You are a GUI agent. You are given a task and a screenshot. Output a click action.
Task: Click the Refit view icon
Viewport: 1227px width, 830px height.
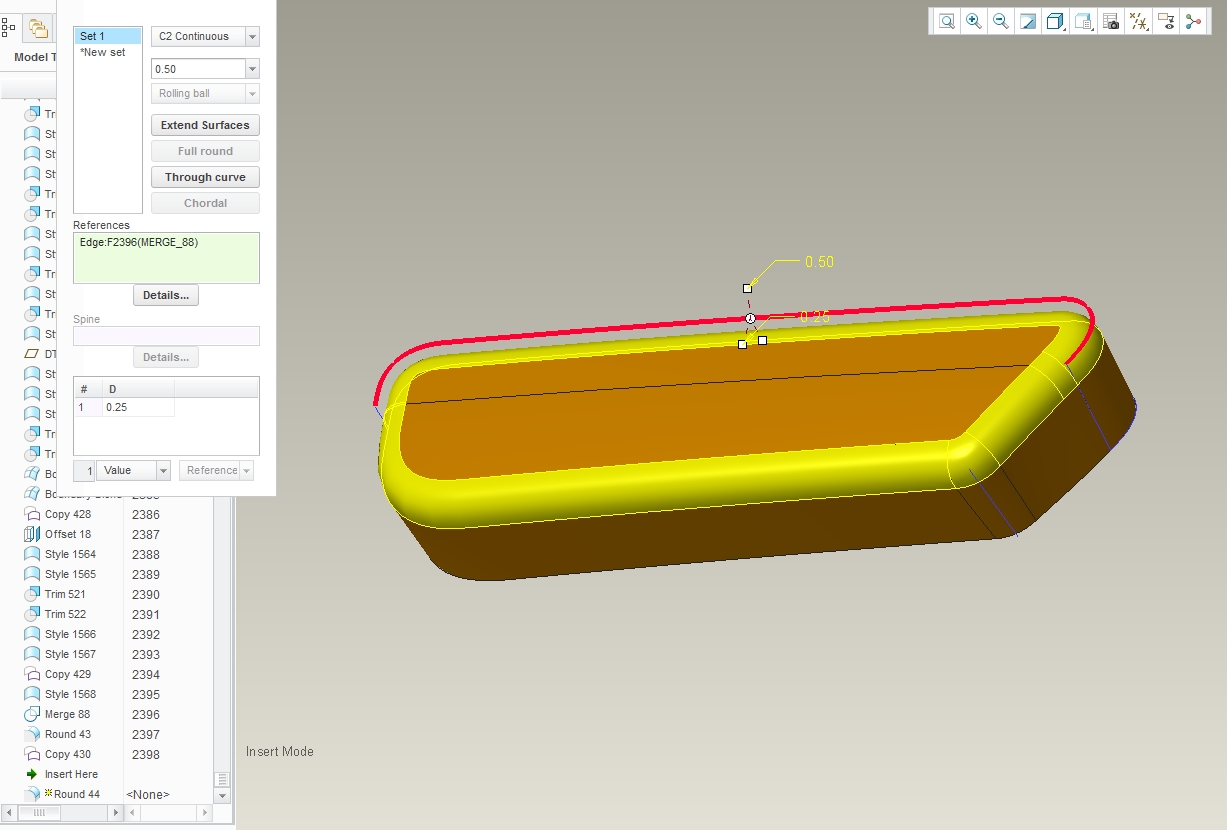(946, 21)
